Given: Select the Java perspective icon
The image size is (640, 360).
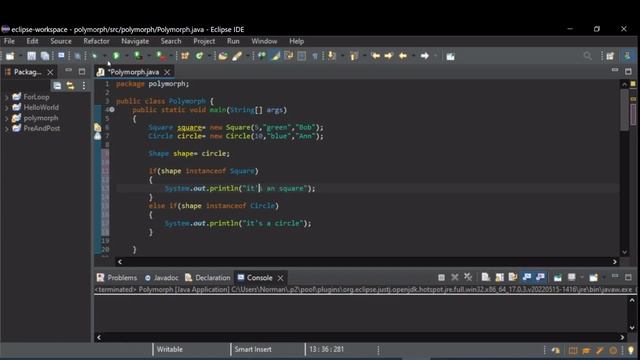Looking at the screenshot, I should (x=628, y=56).
